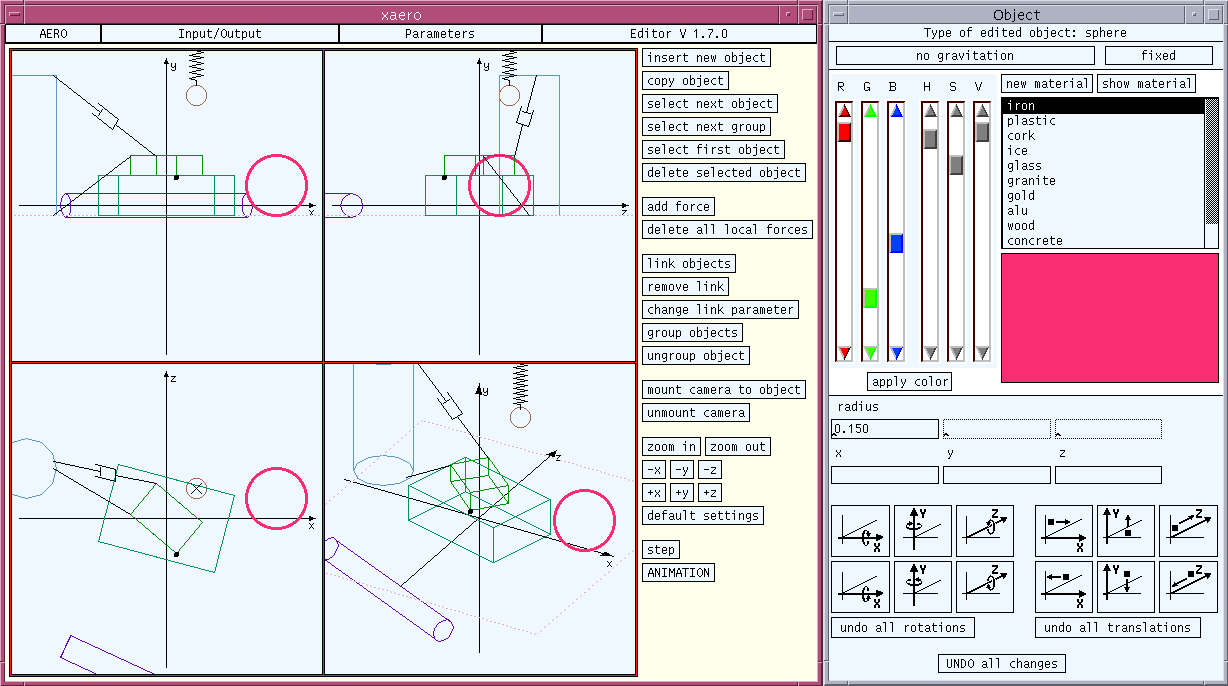Pick 'wood' material from the list

tap(1021, 226)
